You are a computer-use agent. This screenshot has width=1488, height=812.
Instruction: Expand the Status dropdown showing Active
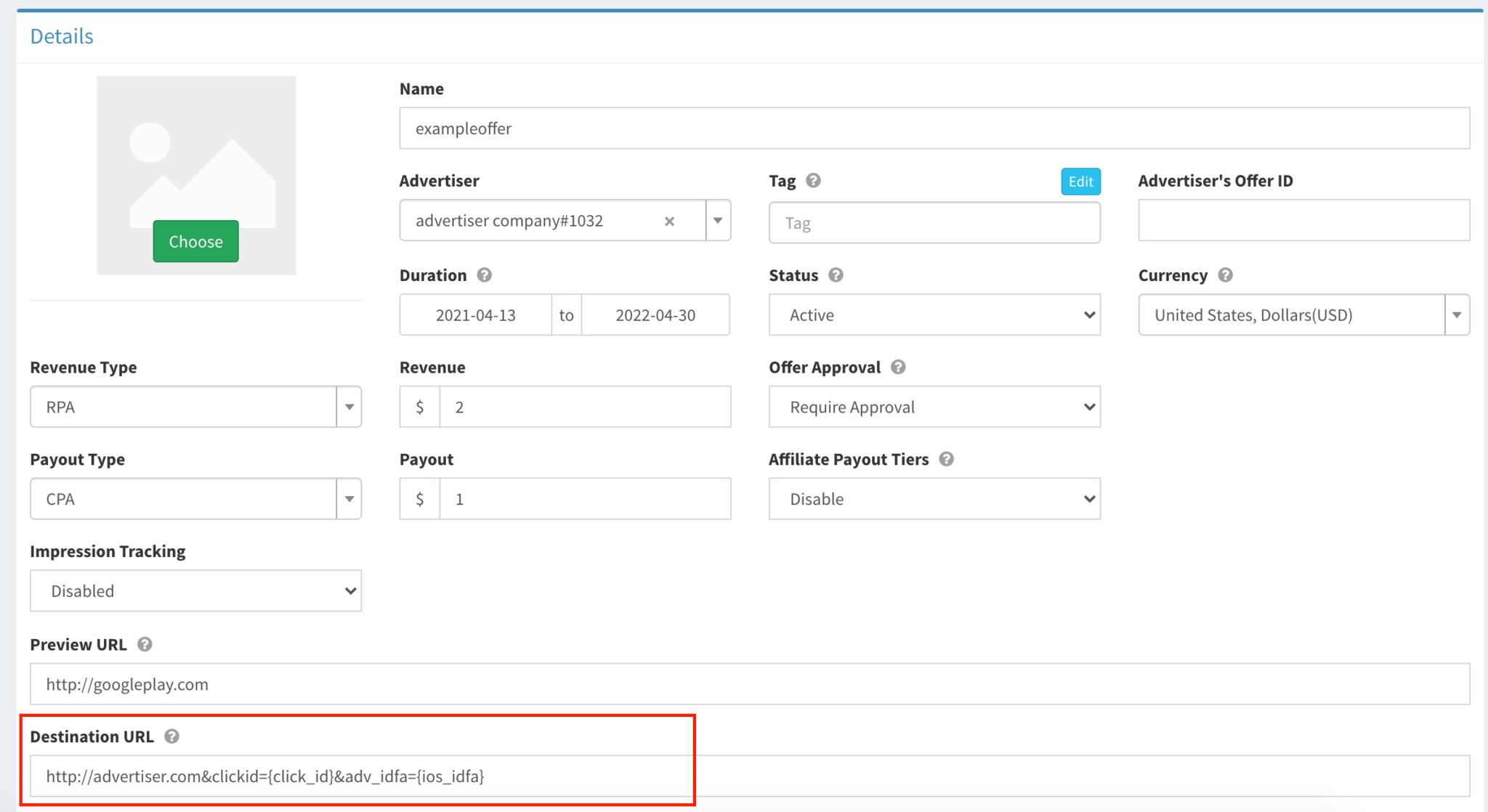934,315
